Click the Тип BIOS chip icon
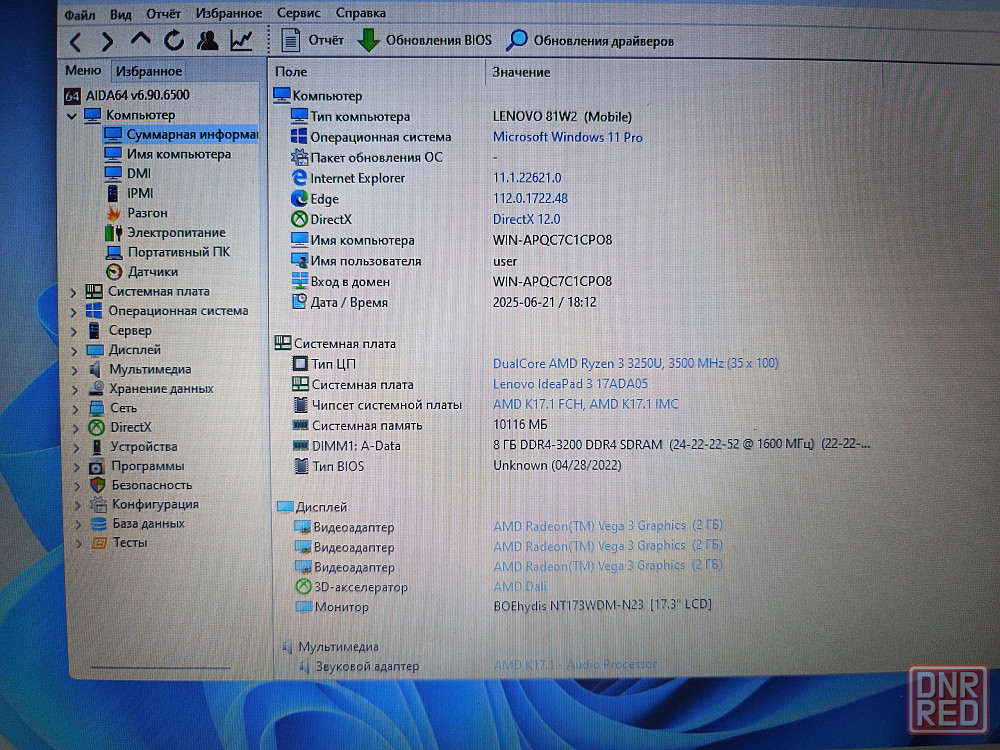Image resolution: width=1000 pixels, height=750 pixels. point(301,466)
